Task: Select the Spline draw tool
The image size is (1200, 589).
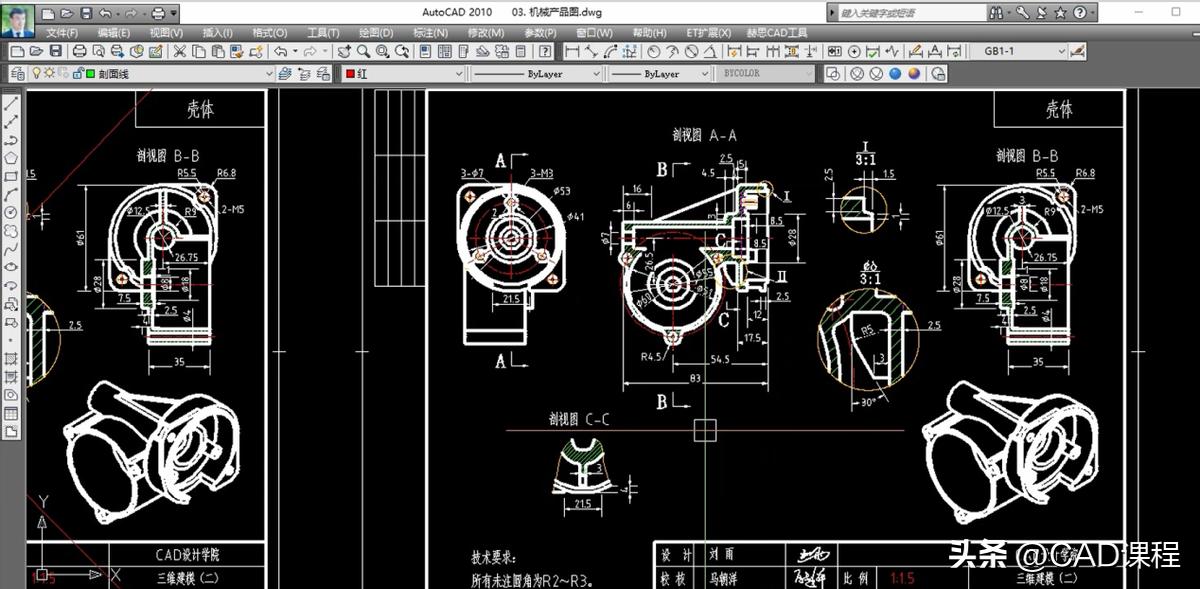Action: click(11, 248)
